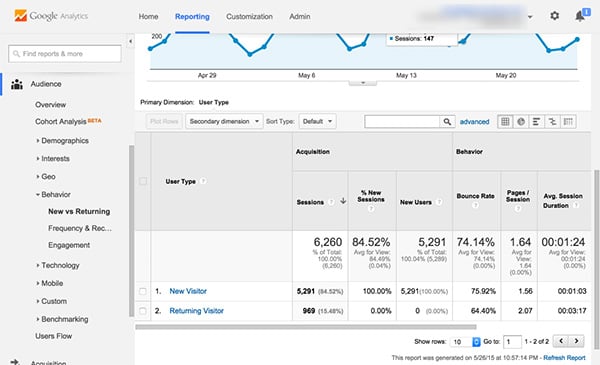Switch to the pivot table view icon
This screenshot has width=600, height=365.
tap(568, 122)
